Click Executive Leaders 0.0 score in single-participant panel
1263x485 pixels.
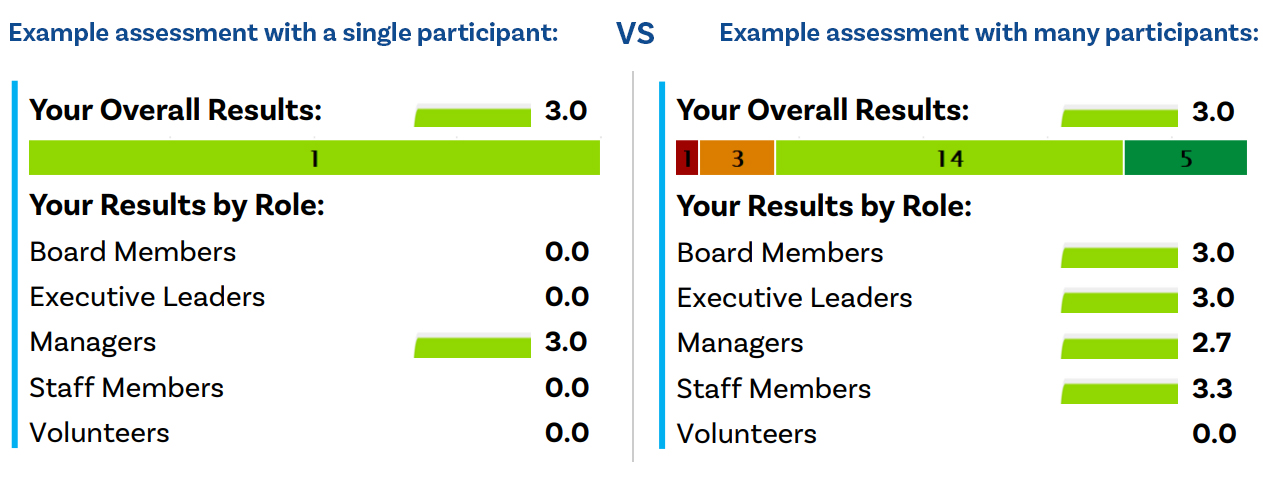pos(566,297)
